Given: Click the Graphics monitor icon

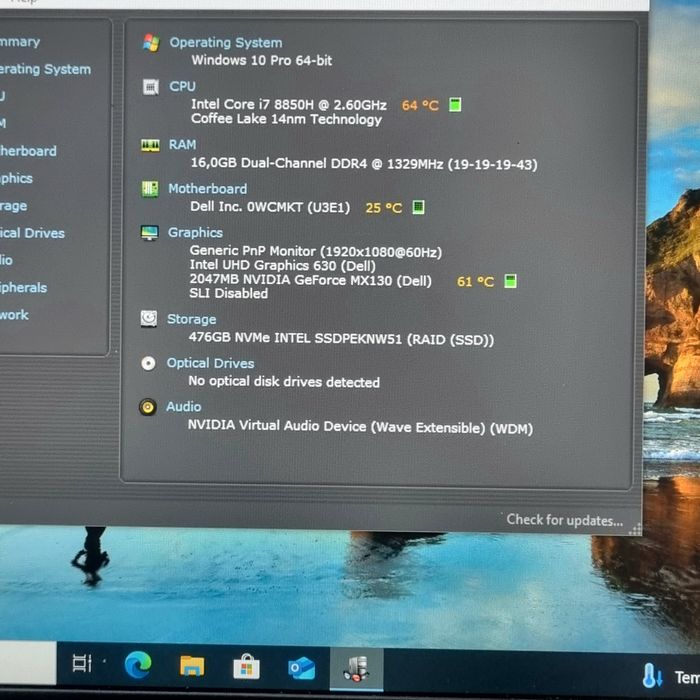Looking at the screenshot, I should [x=150, y=233].
